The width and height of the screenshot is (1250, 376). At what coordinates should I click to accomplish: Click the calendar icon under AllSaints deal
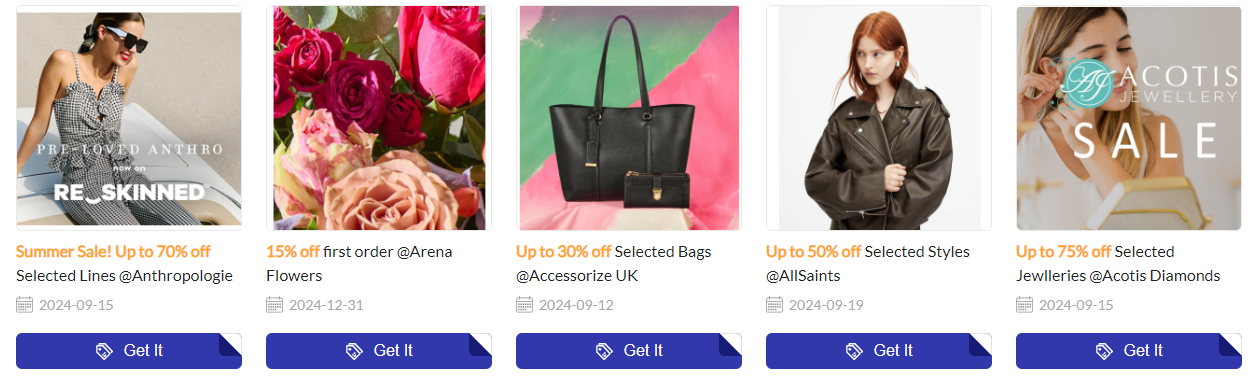coord(775,304)
